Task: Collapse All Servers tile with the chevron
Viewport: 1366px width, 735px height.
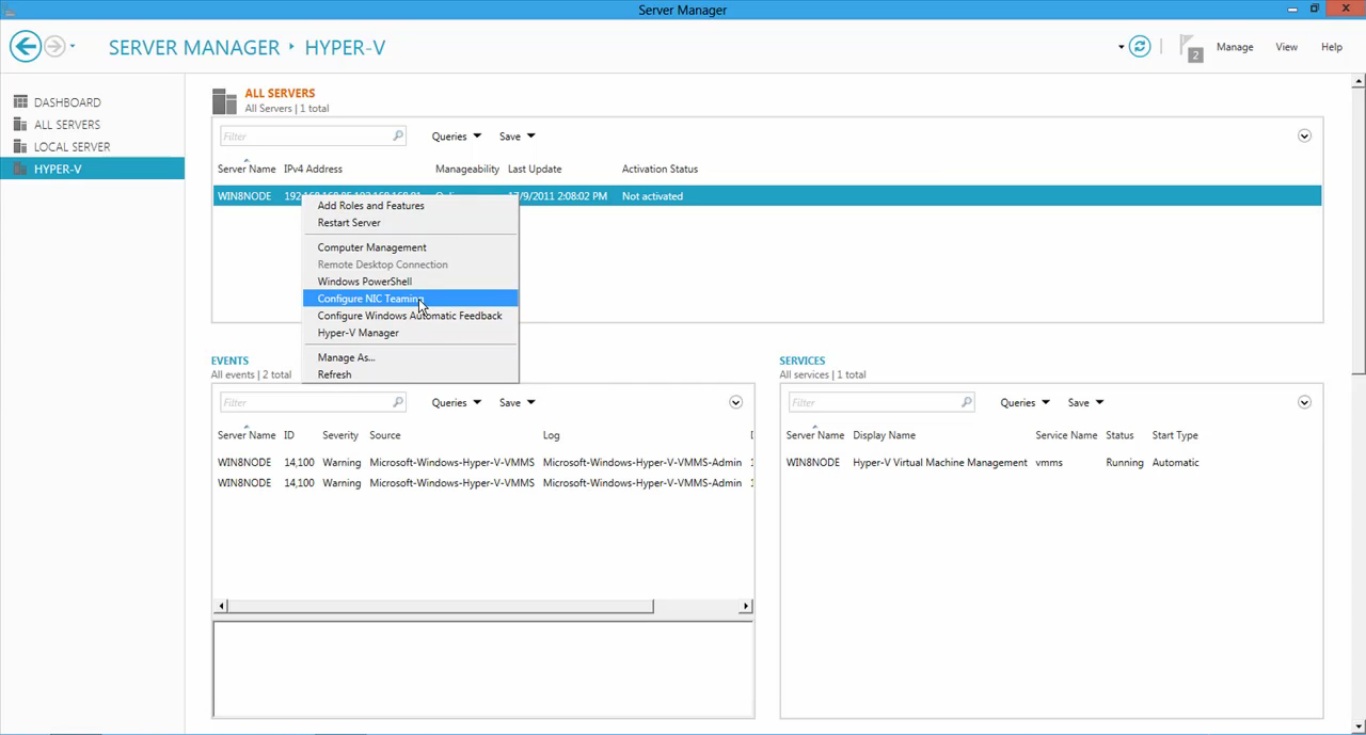Action: [1304, 136]
